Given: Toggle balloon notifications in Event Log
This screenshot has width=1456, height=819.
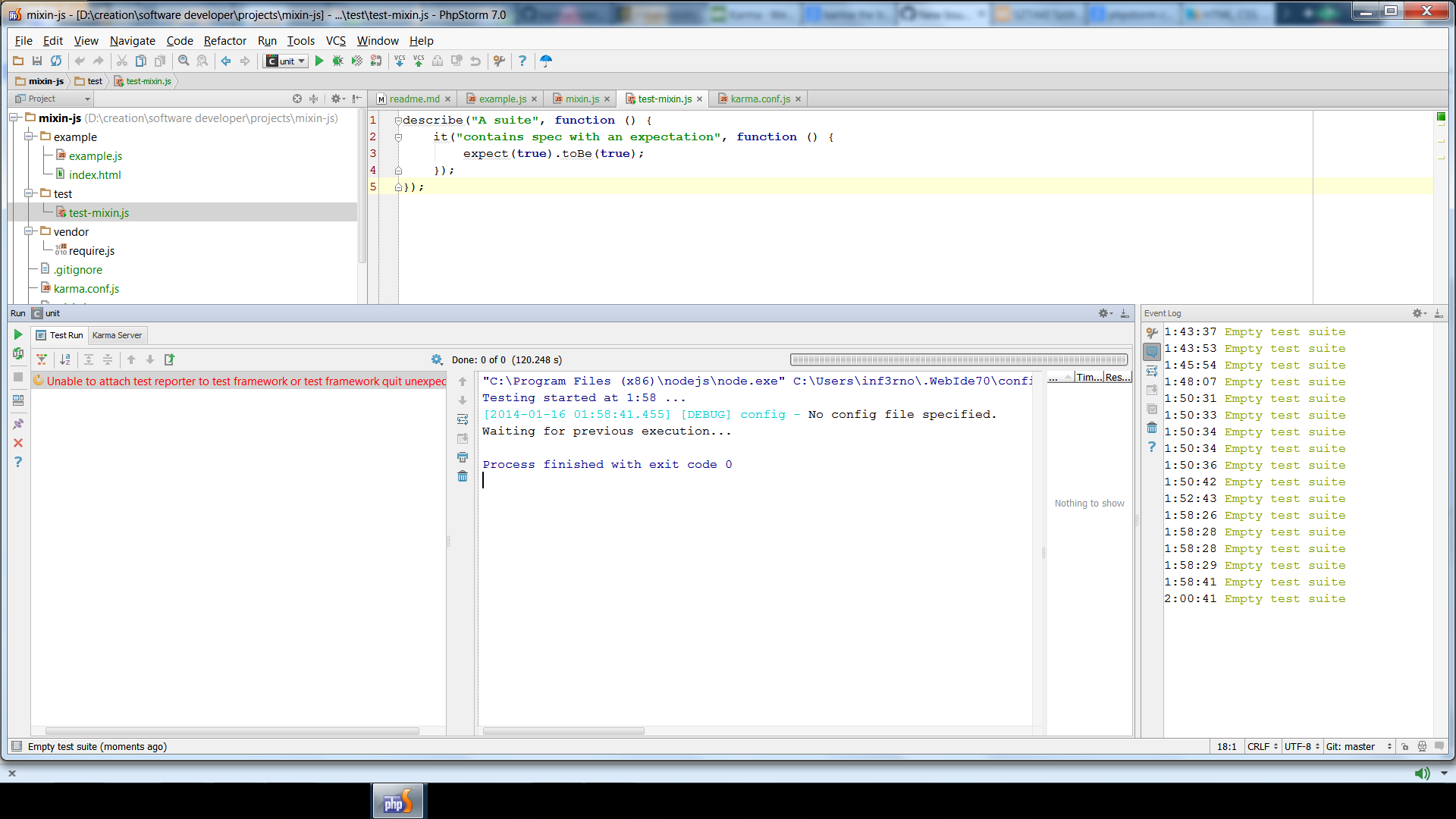Looking at the screenshot, I should (1152, 352).
